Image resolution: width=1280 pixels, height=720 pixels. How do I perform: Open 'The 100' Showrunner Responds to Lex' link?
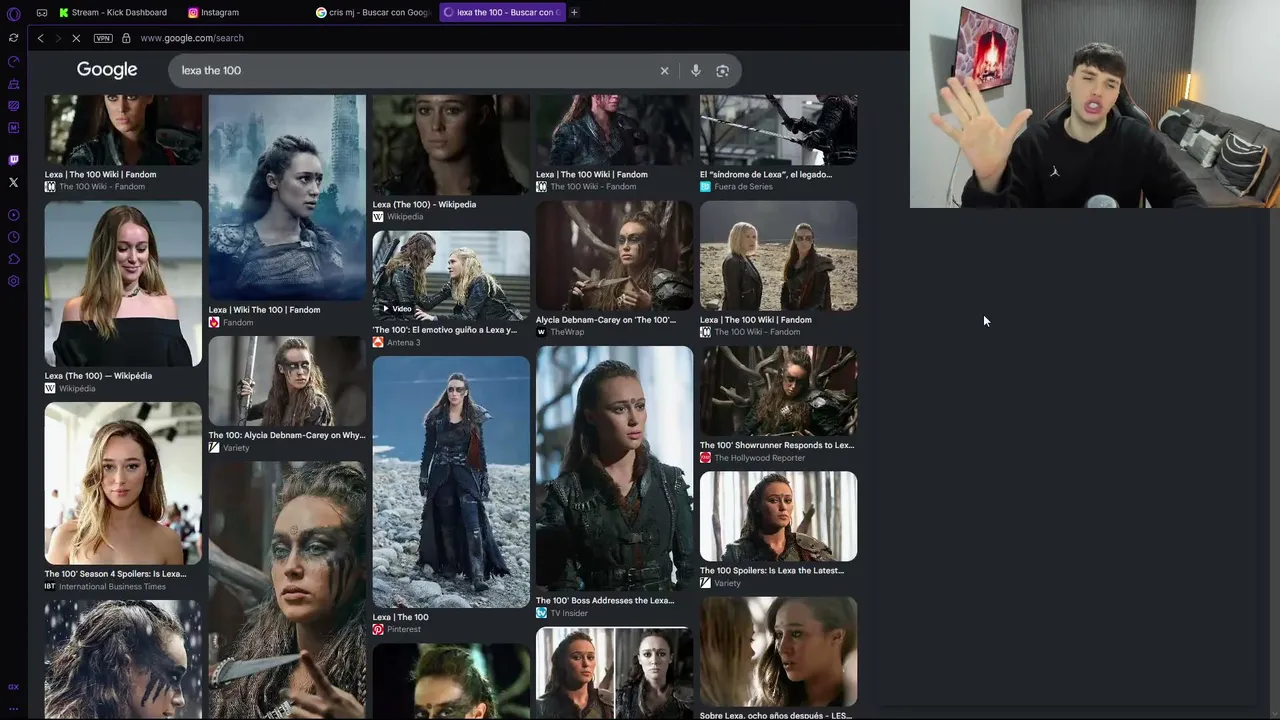tap(777, 445)
